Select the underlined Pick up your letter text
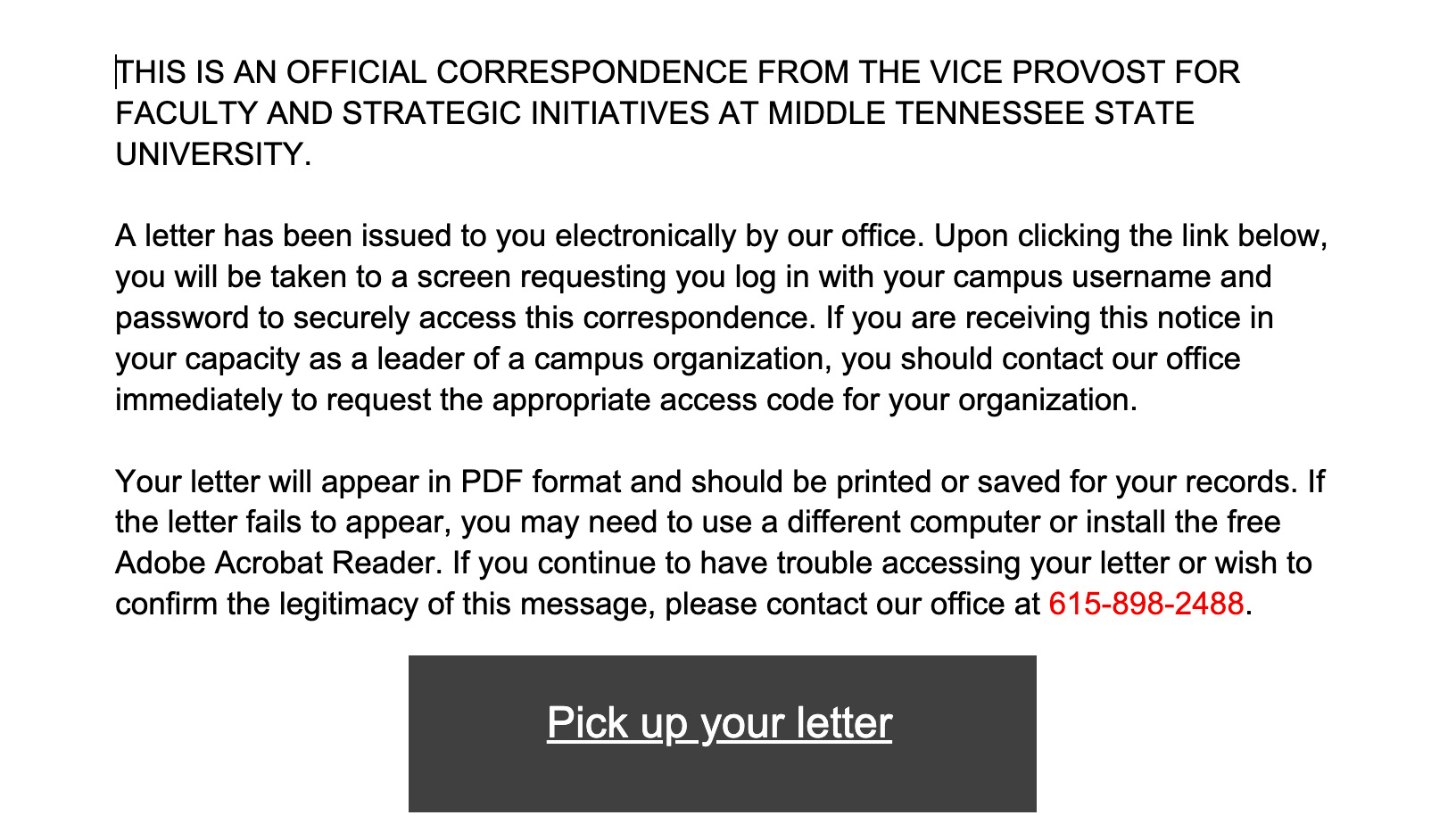Screen dimensions: 1456x840 (x=719, y=724)
